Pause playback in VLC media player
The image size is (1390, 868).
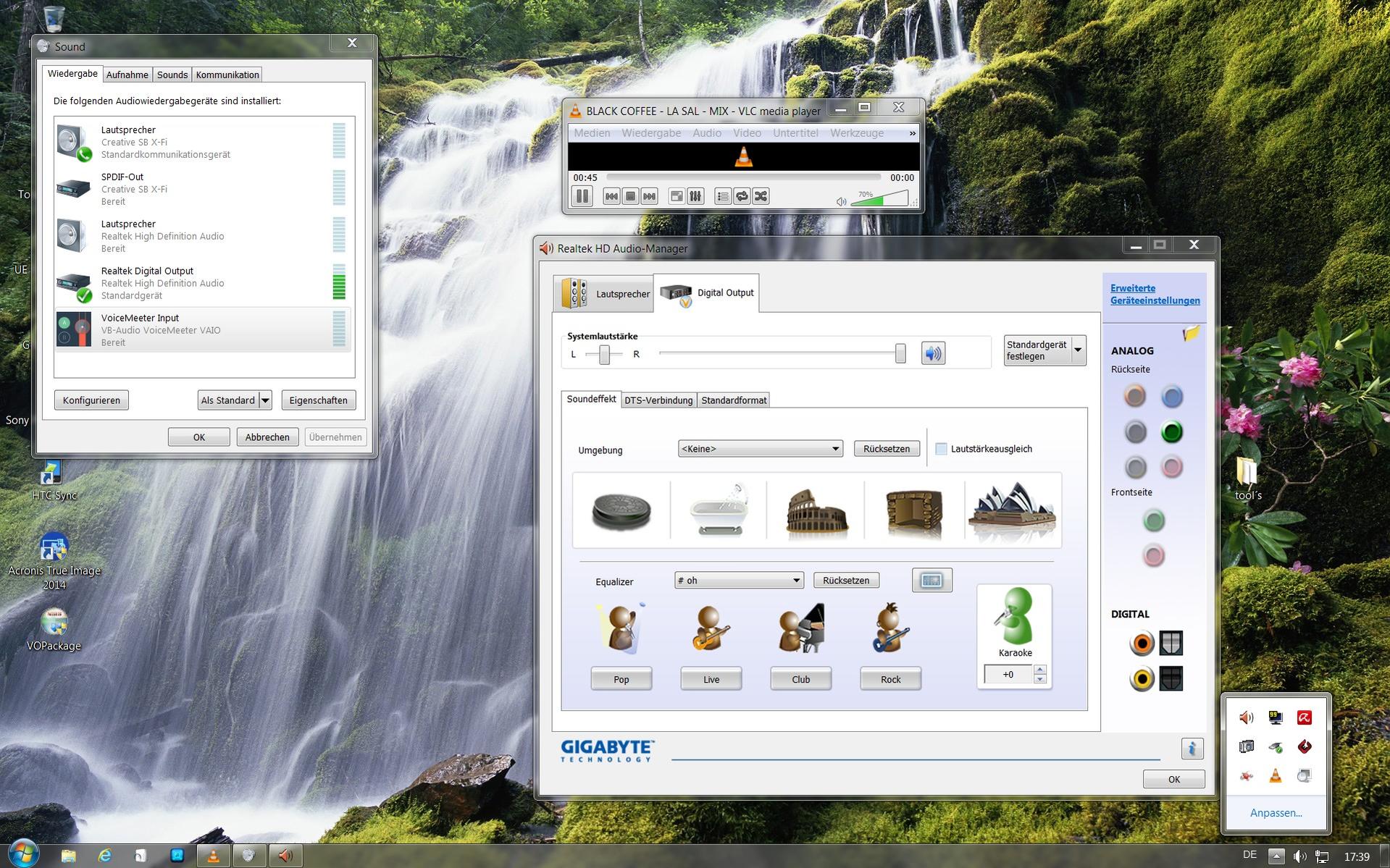(x=582, y=196)
